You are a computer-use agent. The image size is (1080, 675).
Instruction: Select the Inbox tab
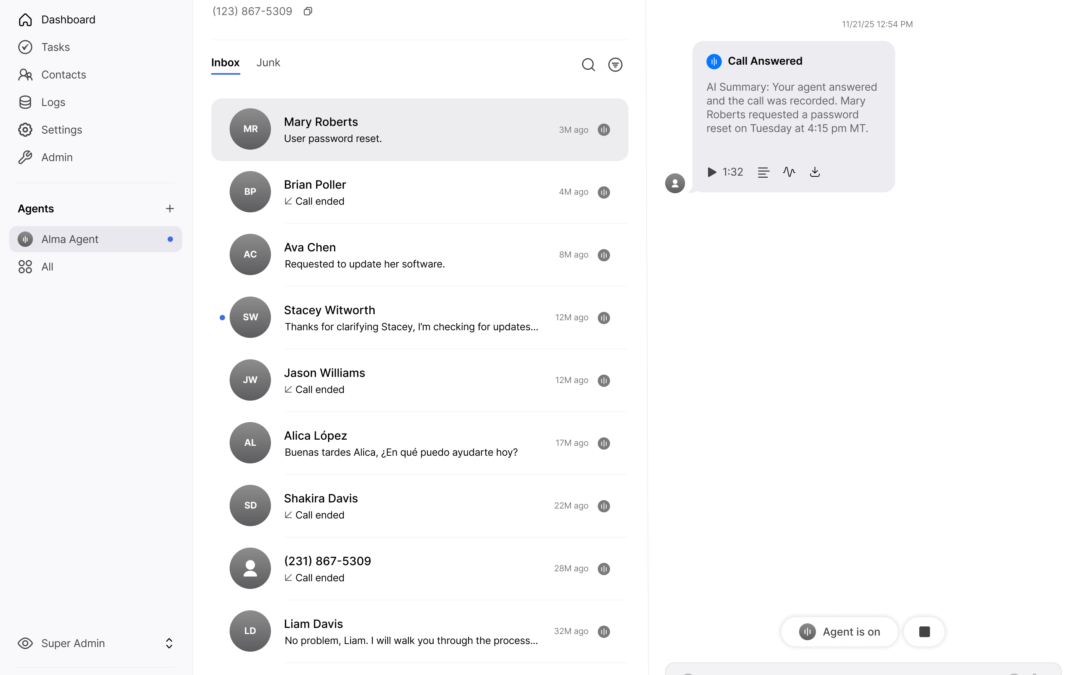click(x=225, y=62)
